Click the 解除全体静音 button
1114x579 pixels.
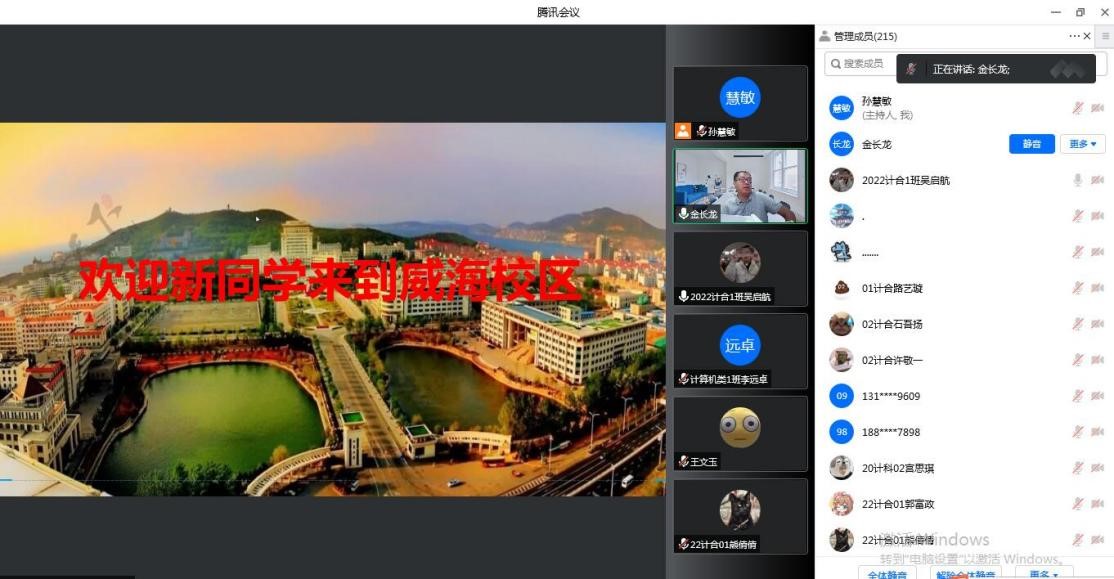coord(965,574)
